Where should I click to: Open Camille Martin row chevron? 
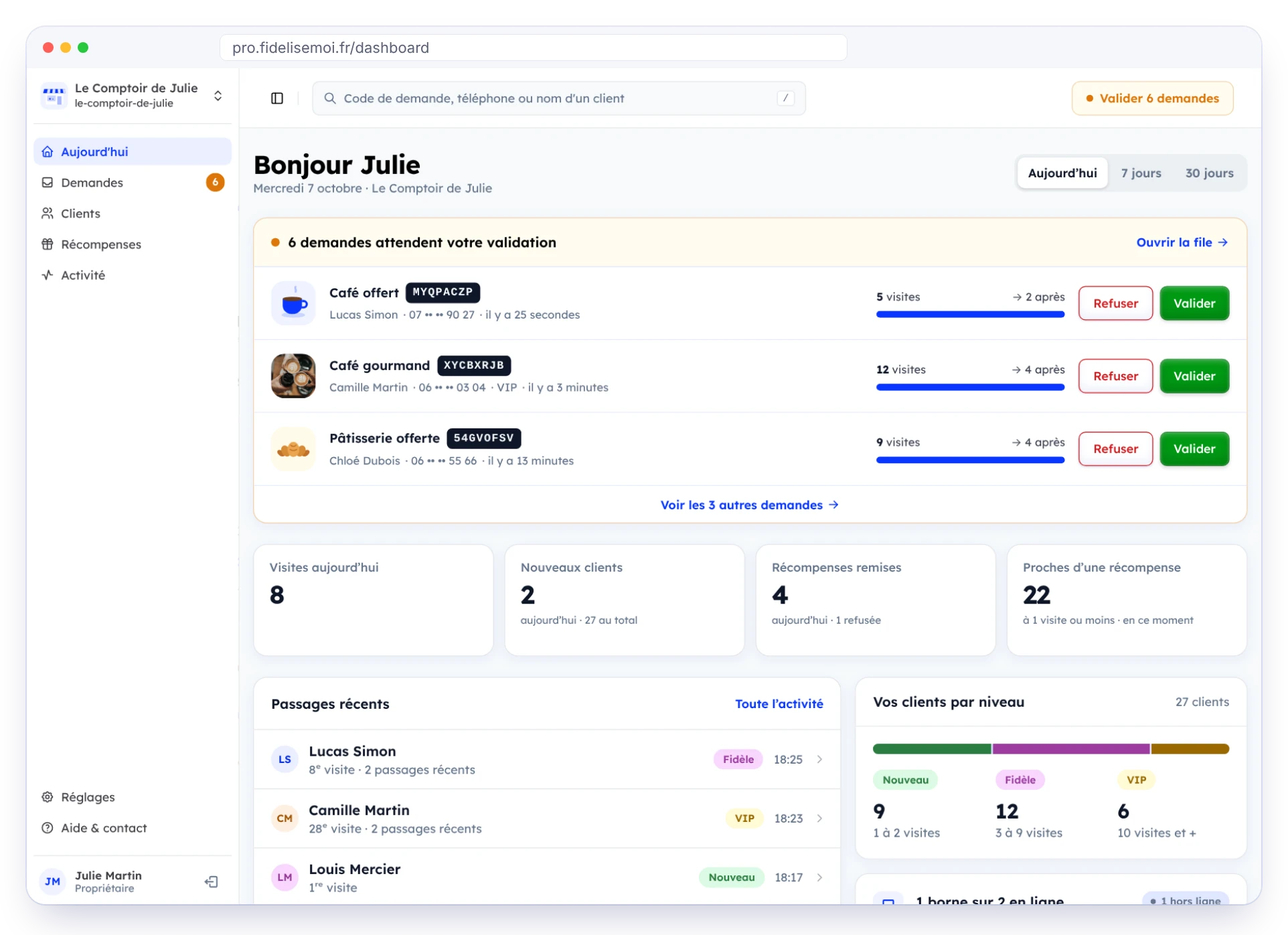pos(819,819)
